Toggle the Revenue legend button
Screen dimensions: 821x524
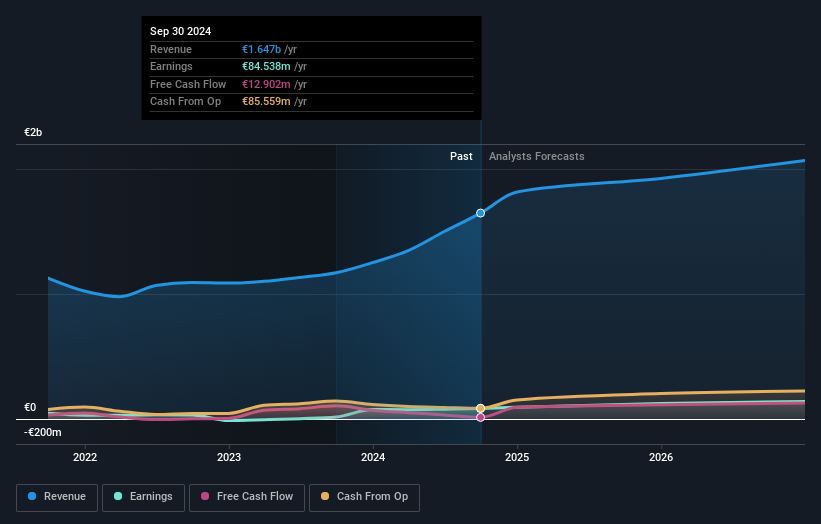(x=57, y=497)
